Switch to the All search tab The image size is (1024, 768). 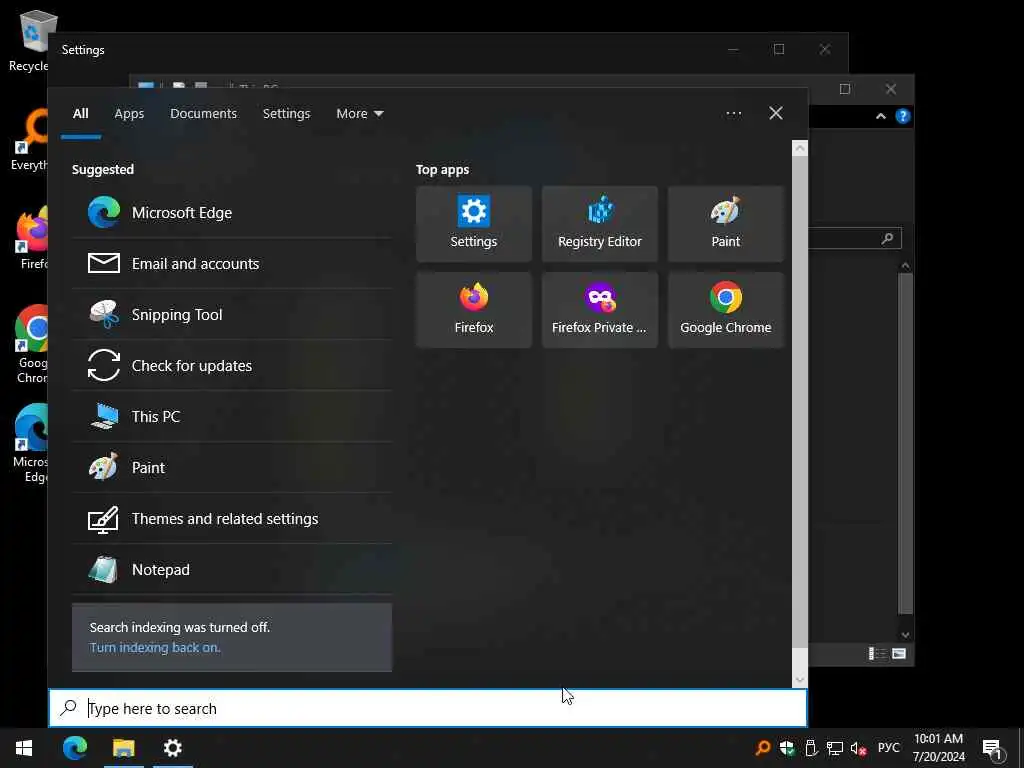[80, 114]
